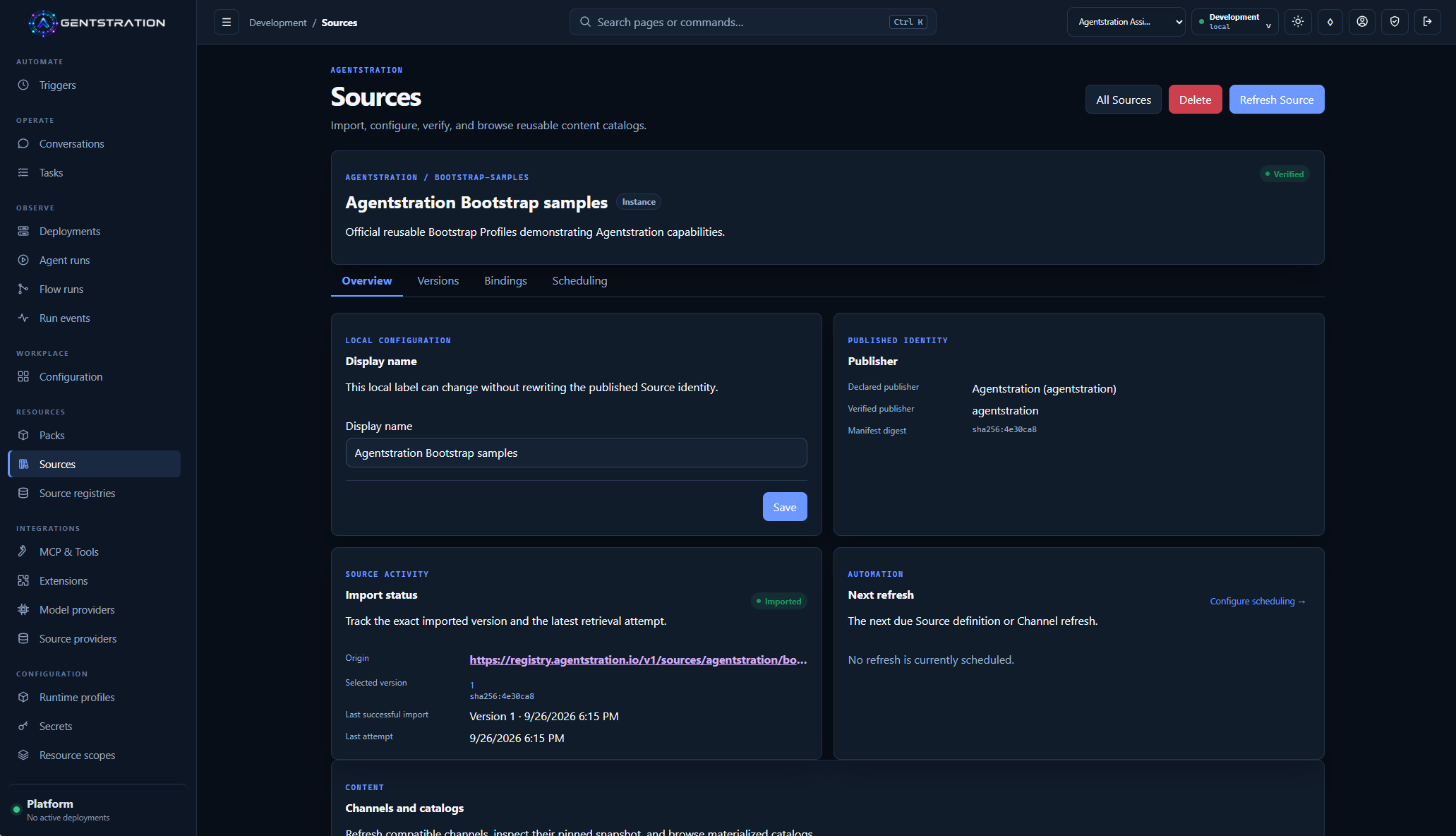Viewport: 1456px width, 836px height.
Task: Click Verified publisher value agentstration
Action: pyautogui.click(x=1004, y=410)
